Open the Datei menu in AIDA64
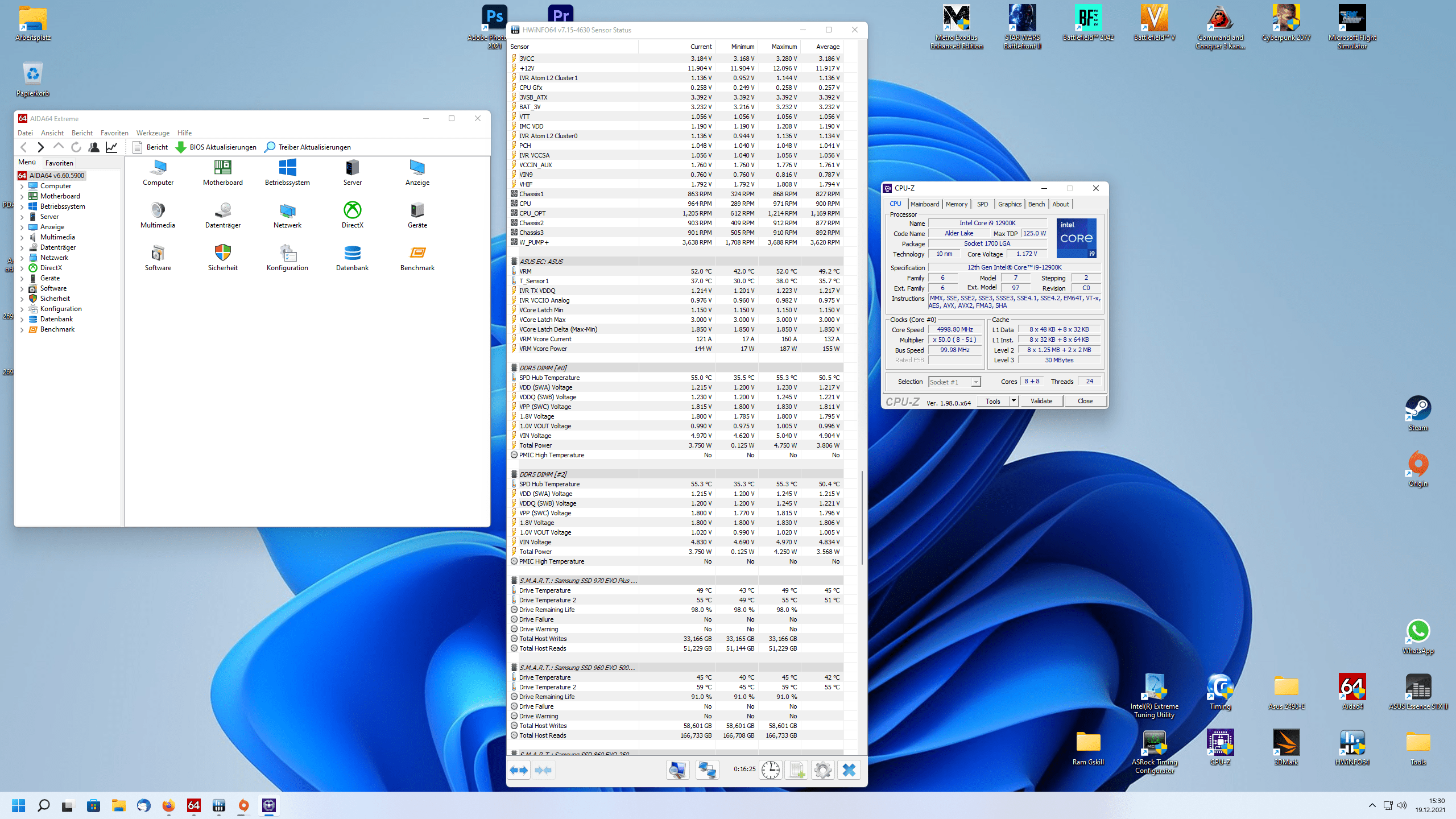 [x=25, y=133]
